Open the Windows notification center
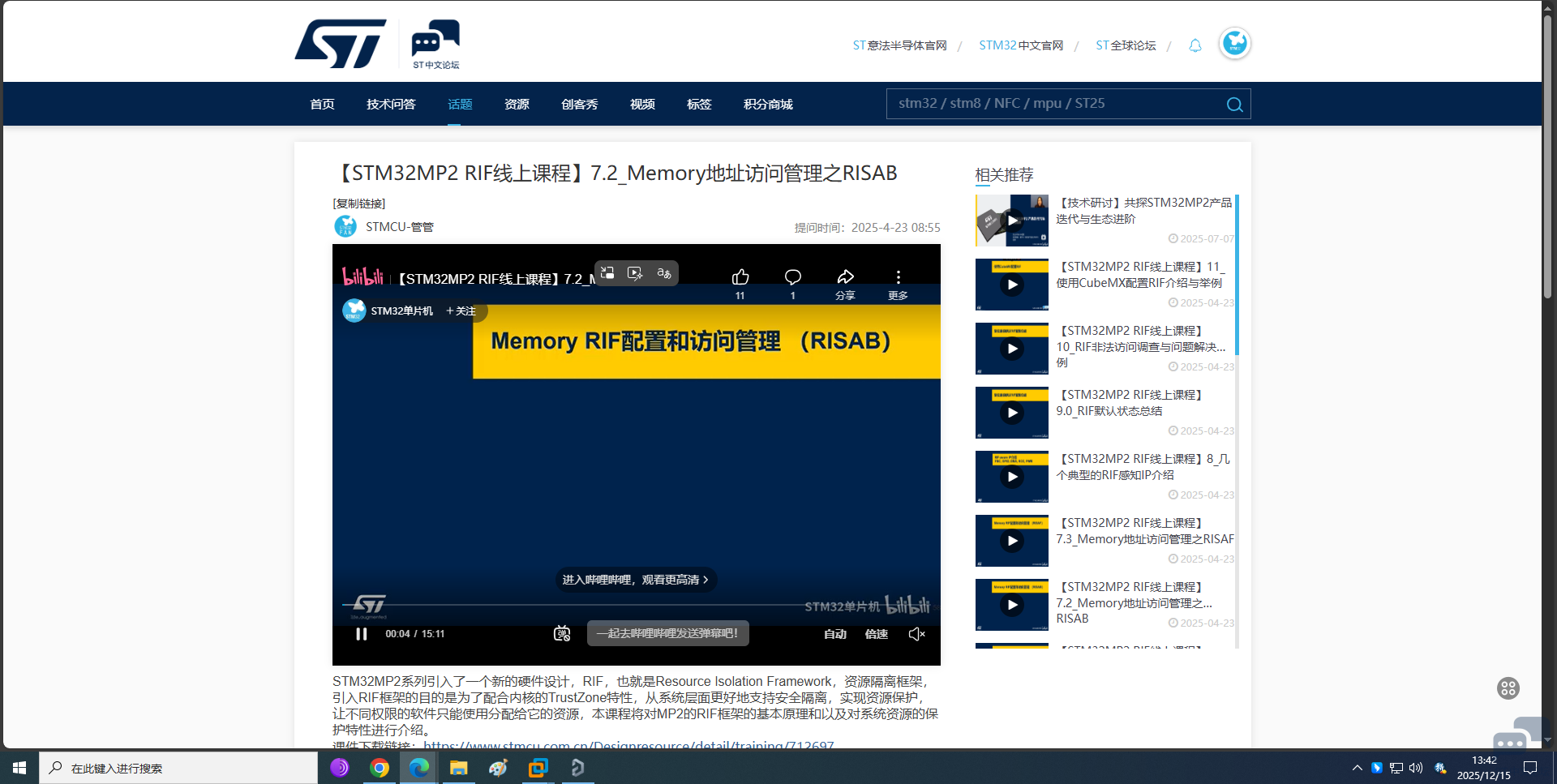 point(1530,768)
